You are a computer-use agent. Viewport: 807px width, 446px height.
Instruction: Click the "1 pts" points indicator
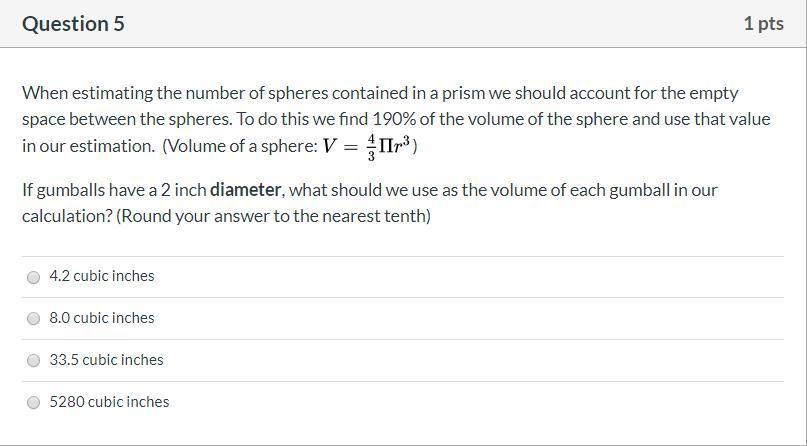pos(764,24)
